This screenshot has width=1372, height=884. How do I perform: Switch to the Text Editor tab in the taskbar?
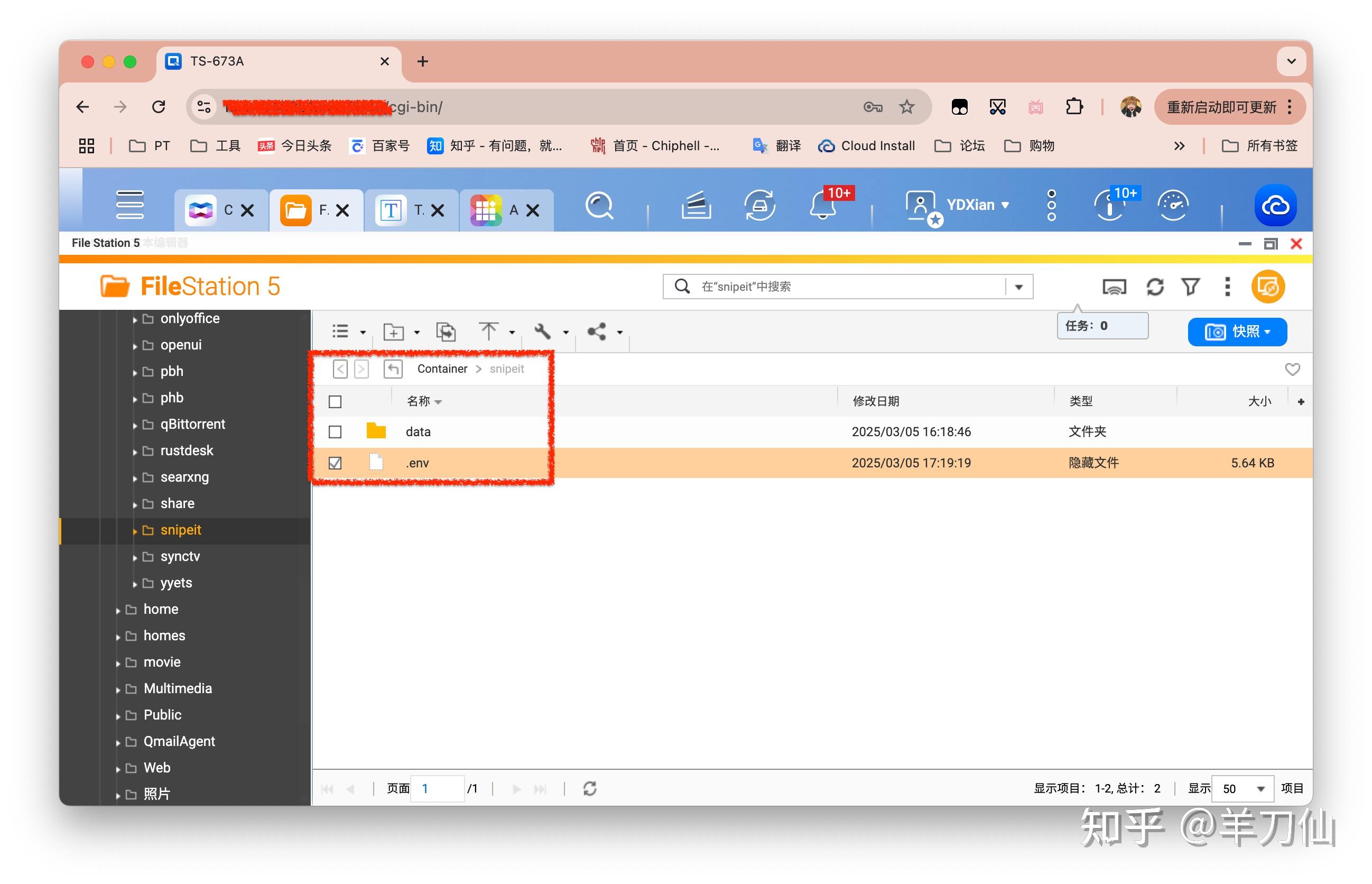(391, 210)
